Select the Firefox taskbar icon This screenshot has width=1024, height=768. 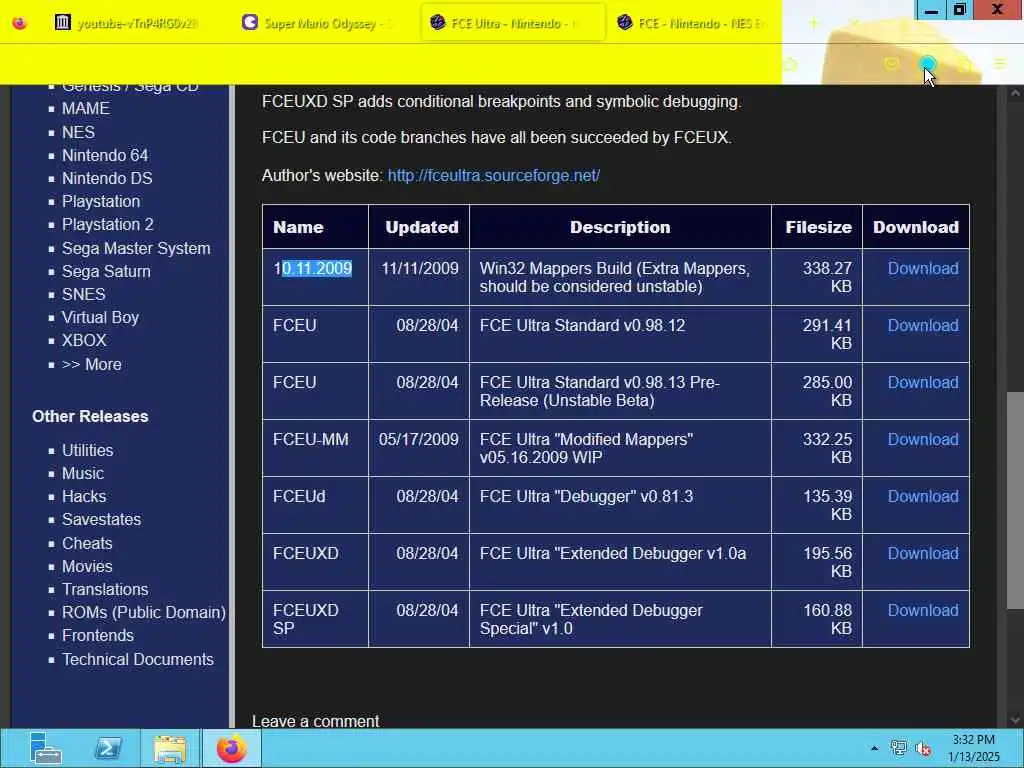pyautogui.click(x=232, y=748)
